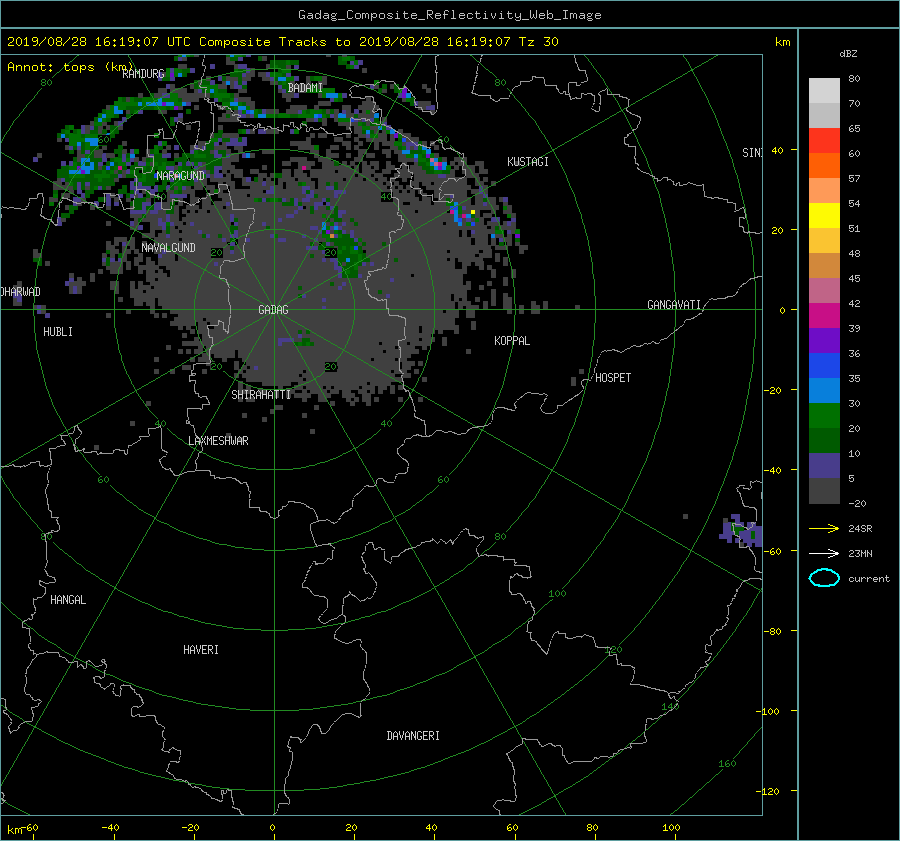Click the 40 km value on the right axis
Screen dimensions: 900x841
pos(777,150)
